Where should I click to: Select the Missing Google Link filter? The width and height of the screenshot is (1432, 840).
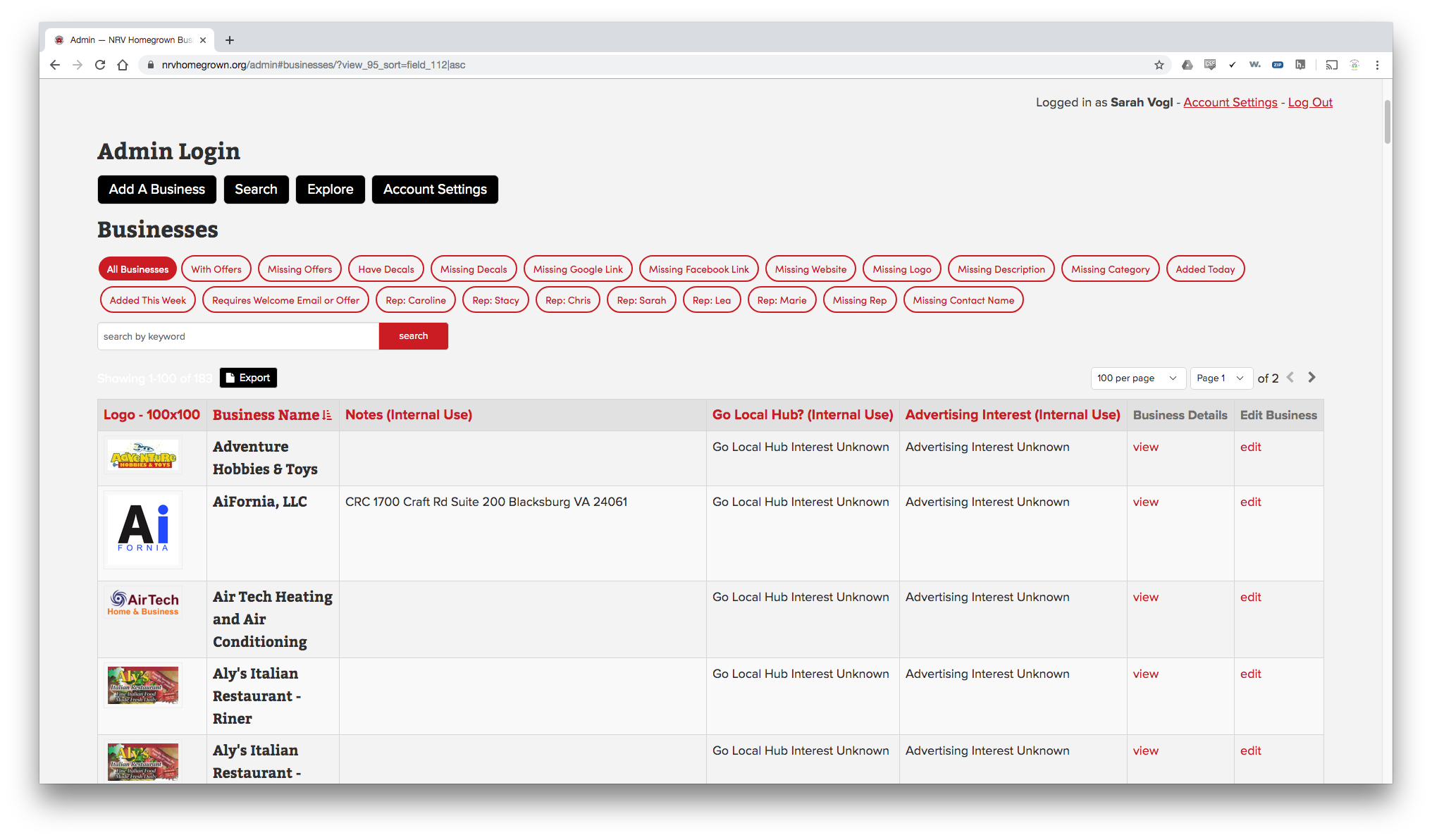click(578, 269)
